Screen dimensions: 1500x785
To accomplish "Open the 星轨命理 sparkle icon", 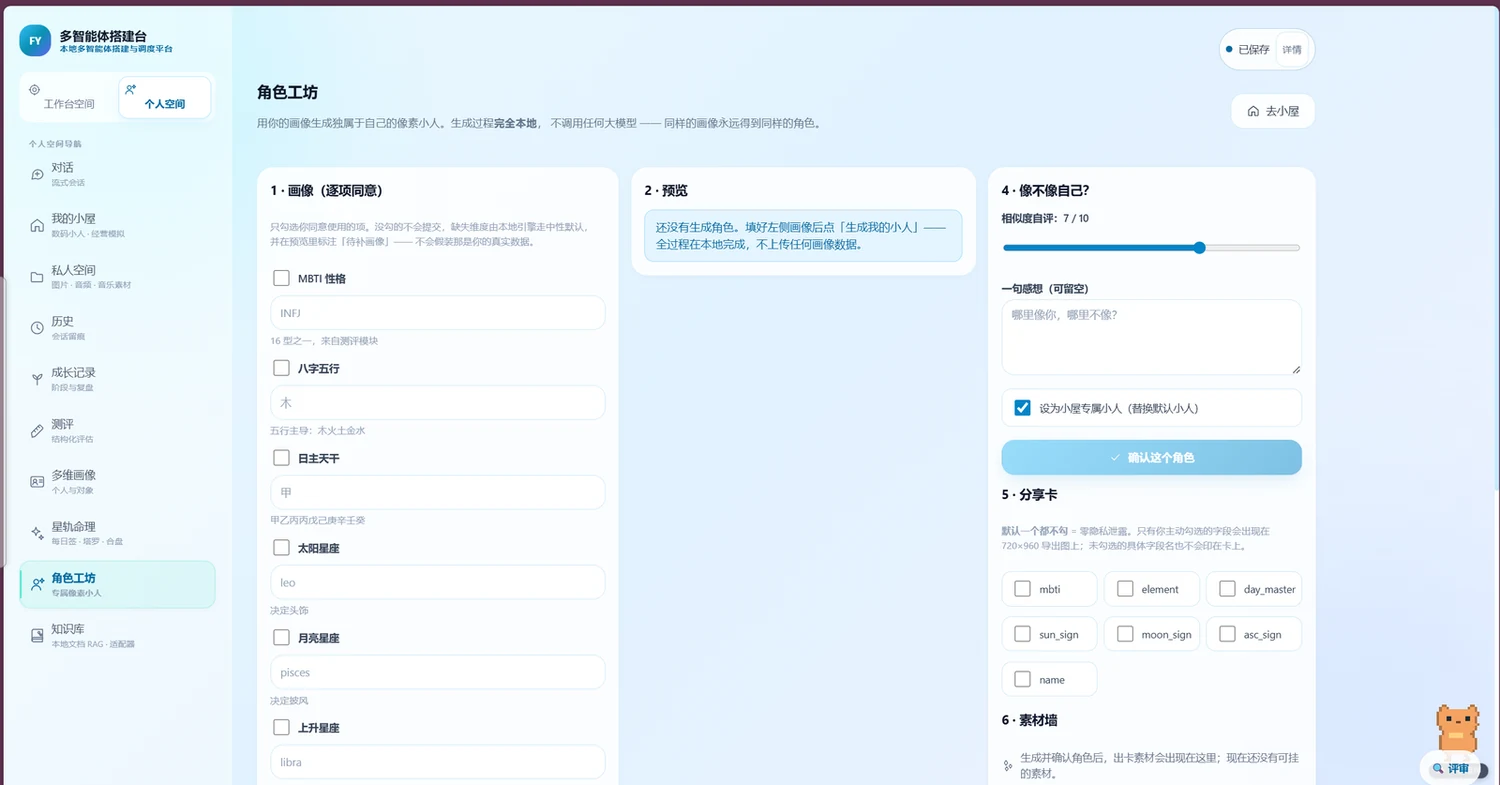I will click(x=37, y=533).
